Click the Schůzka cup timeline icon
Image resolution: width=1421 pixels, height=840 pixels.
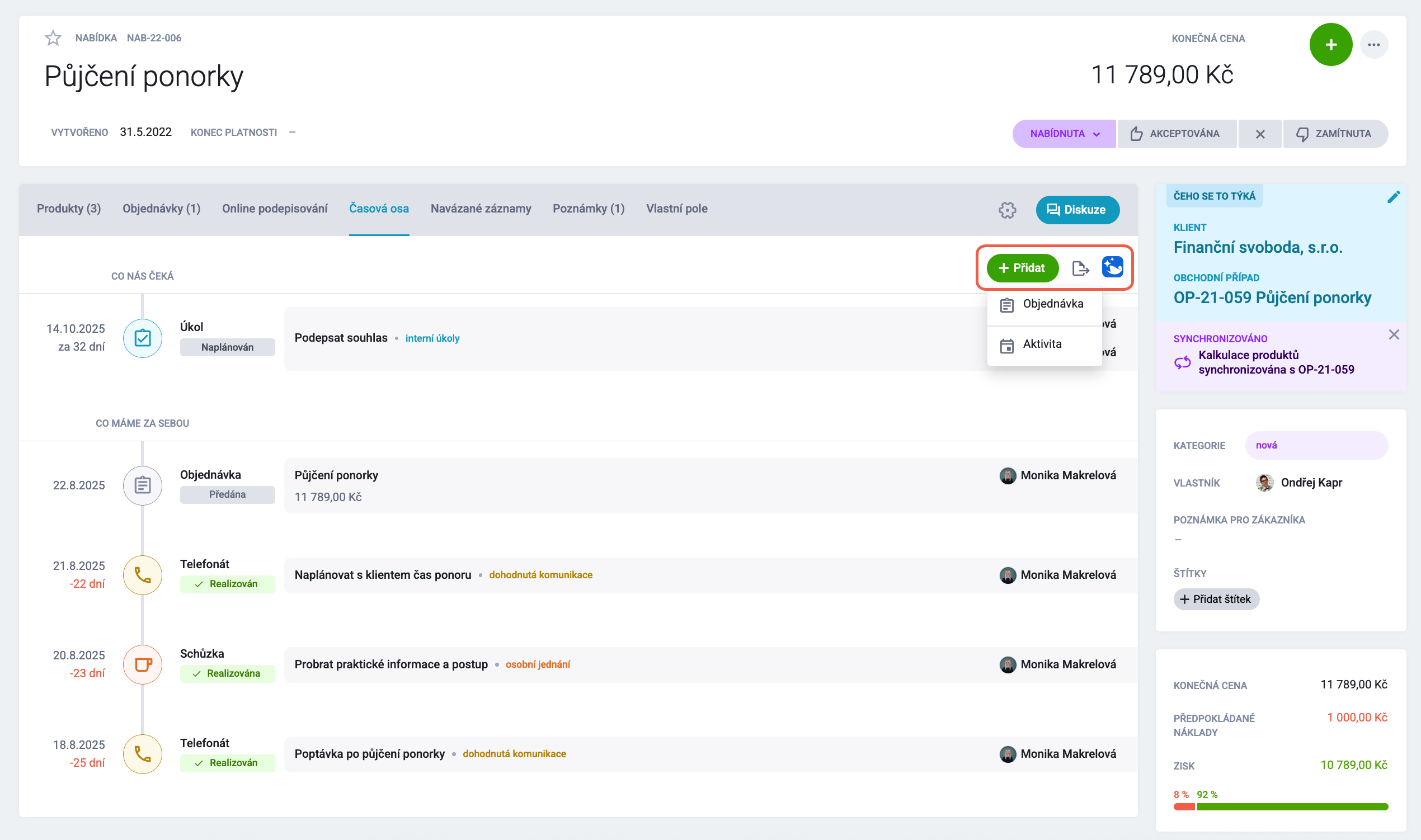[x=143, y=664]
